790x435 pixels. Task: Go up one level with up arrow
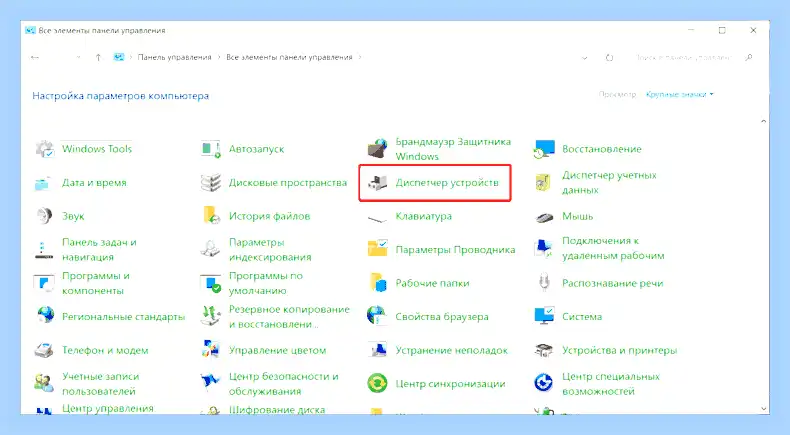point(98,57)
